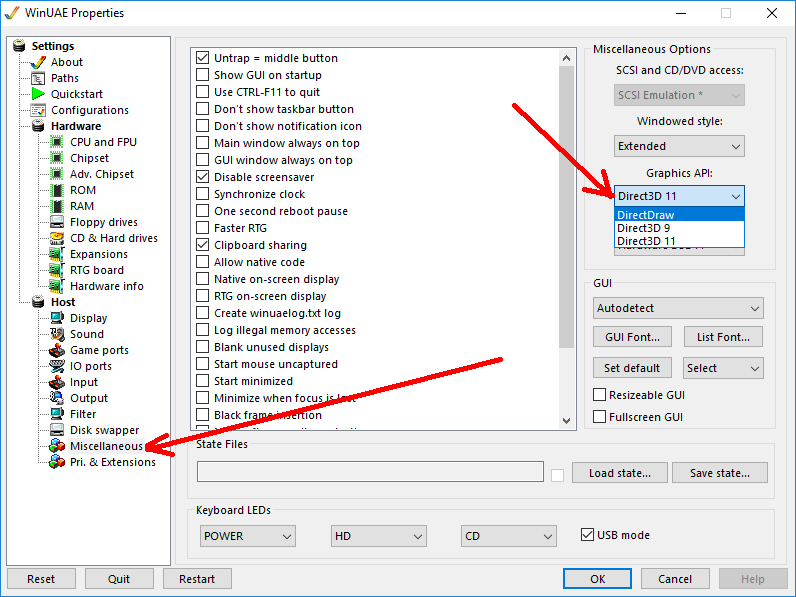Click the ROM chip icon
Screen dimensions: 796x597
(57, 190)
